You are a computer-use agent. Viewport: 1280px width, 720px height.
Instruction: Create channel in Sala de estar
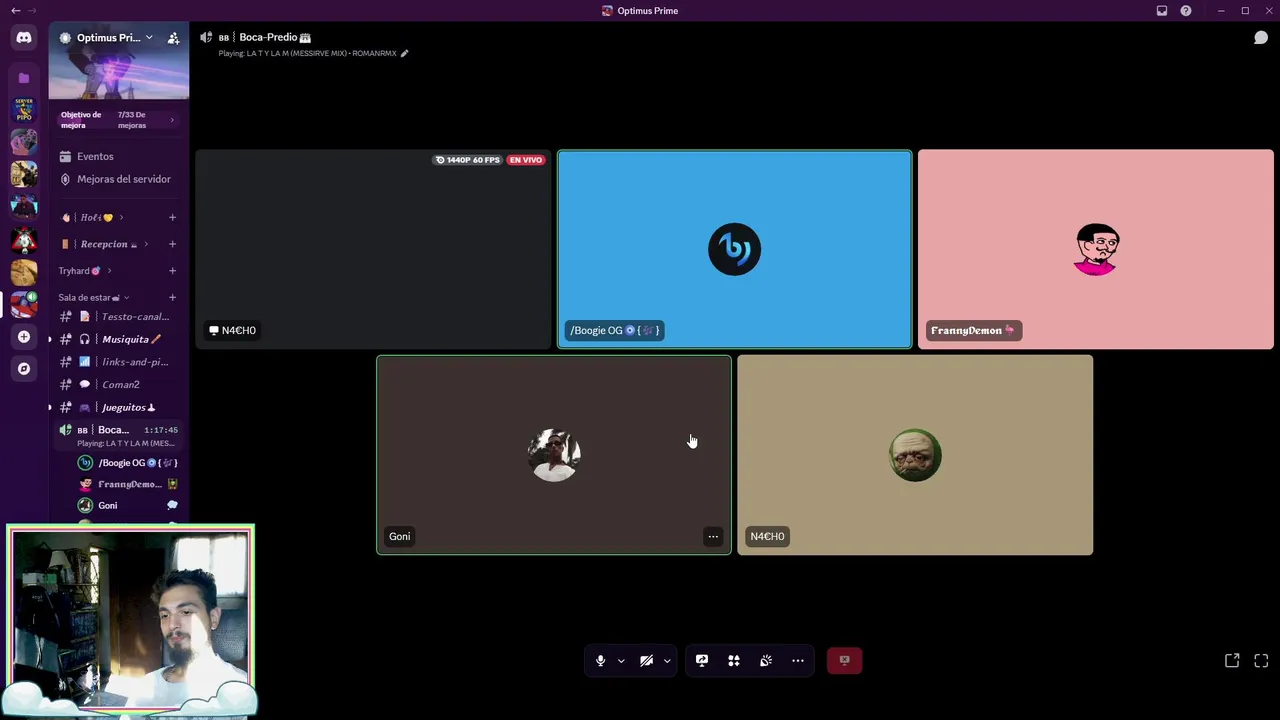click(x=172, y=297)
